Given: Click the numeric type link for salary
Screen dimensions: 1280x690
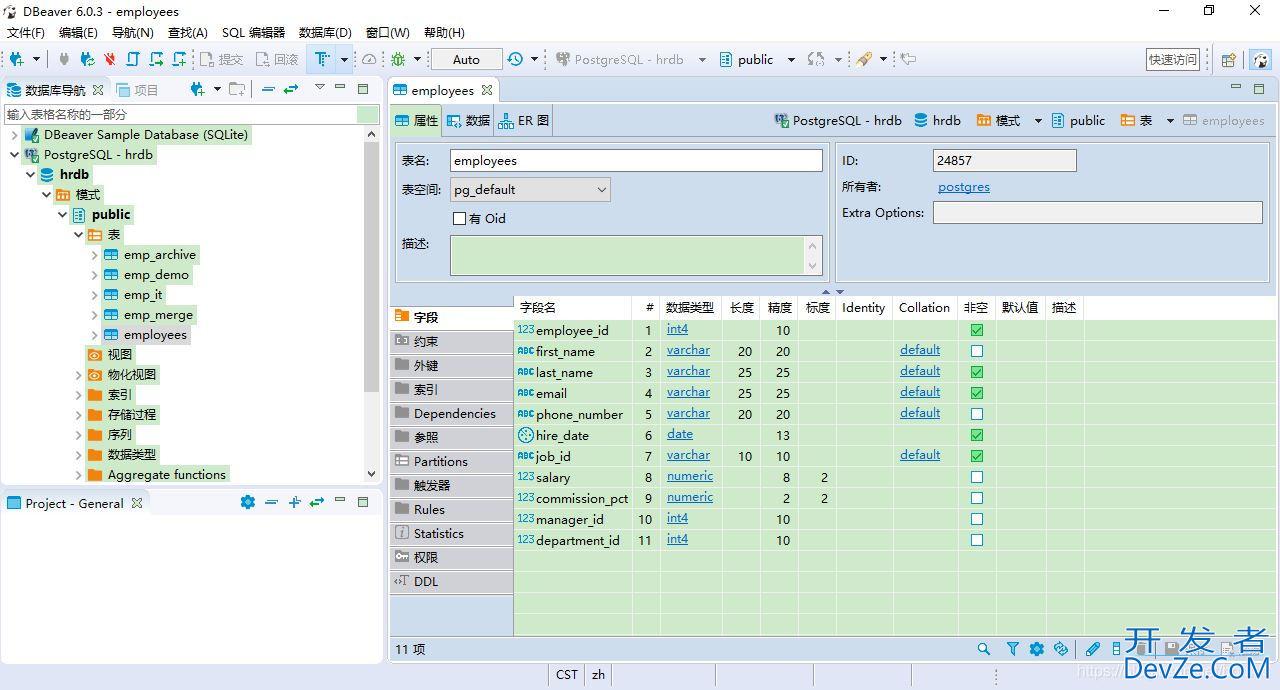Looking at the screenshot, I should [690, 476].
